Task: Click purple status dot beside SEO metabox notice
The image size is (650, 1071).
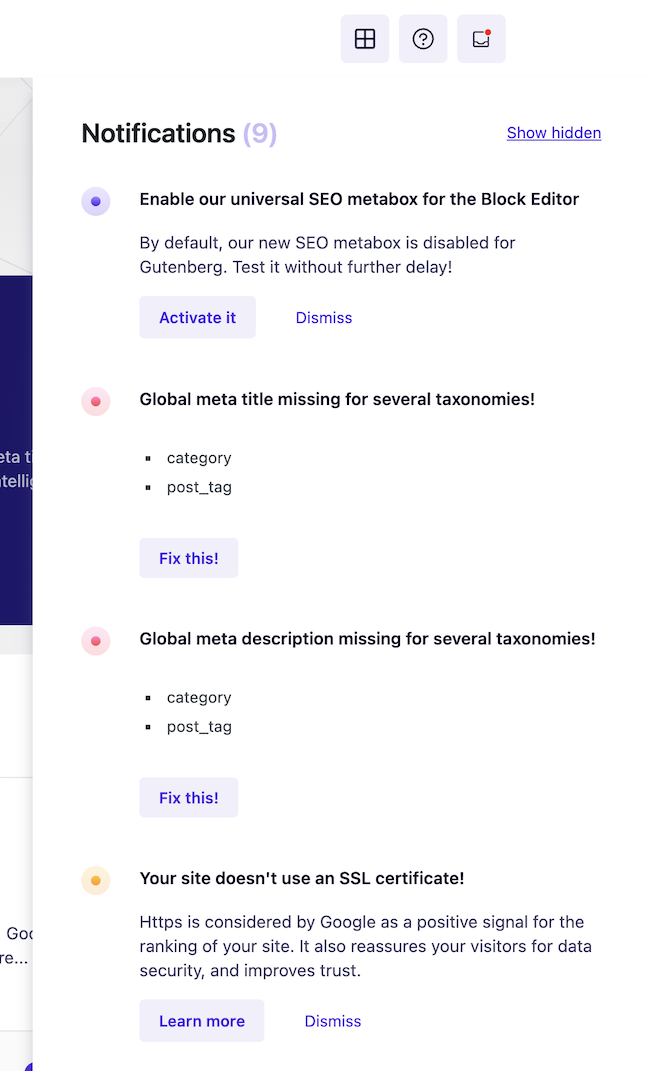Action: click(x=96, y=201)
